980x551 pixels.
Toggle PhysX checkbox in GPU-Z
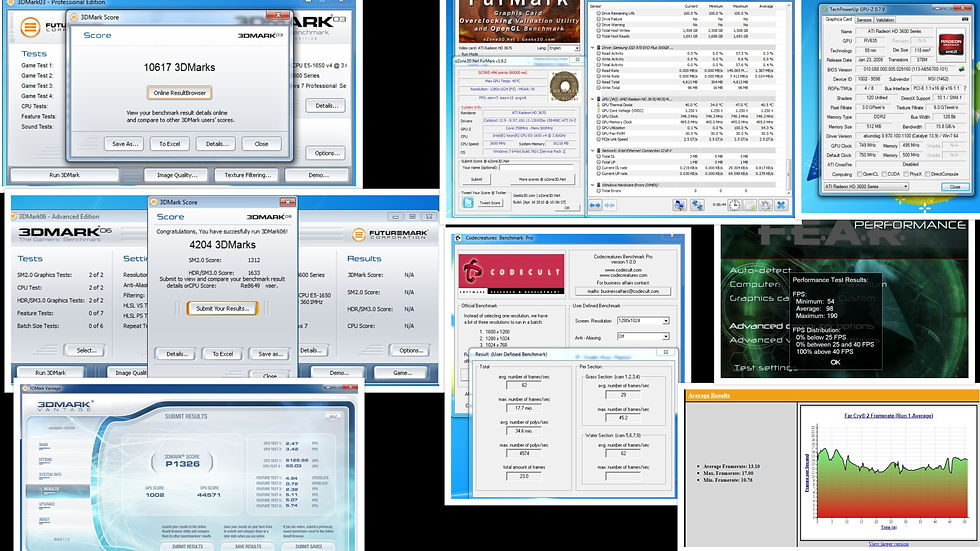(x=906, y=174)
